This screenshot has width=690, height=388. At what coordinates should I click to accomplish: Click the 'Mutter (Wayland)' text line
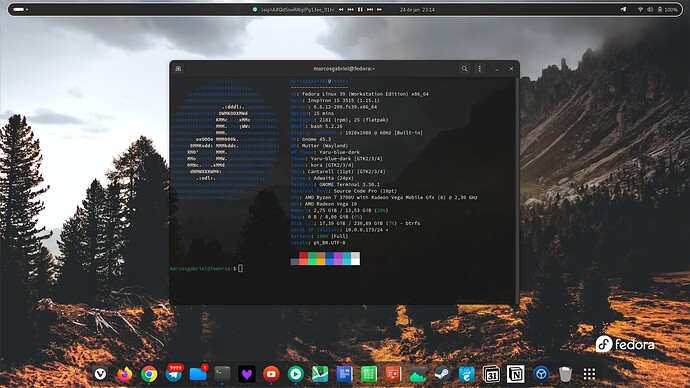[x=319, y=146]
